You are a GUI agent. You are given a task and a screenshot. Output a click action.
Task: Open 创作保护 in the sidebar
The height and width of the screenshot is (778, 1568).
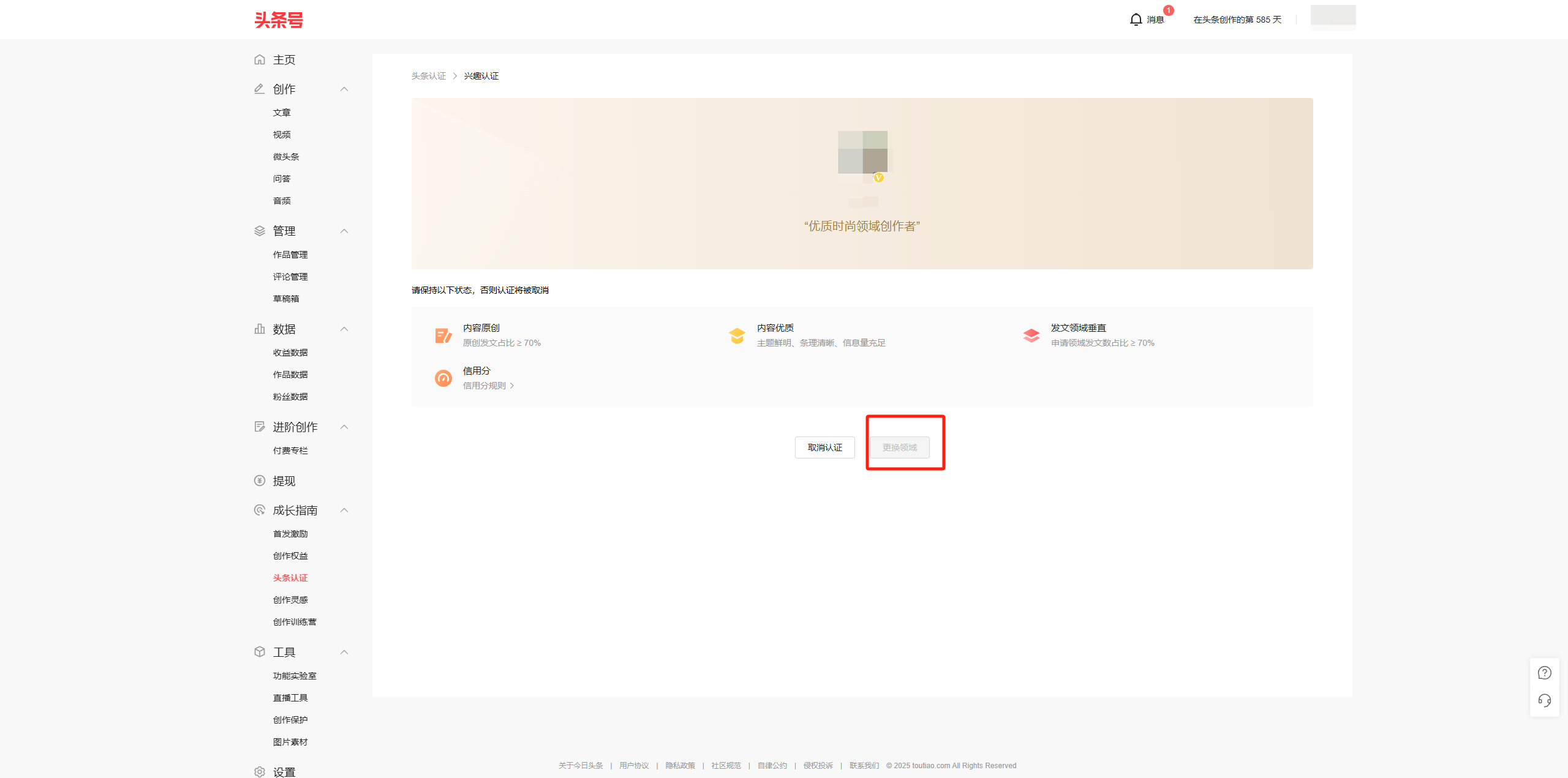pos(290,720)
